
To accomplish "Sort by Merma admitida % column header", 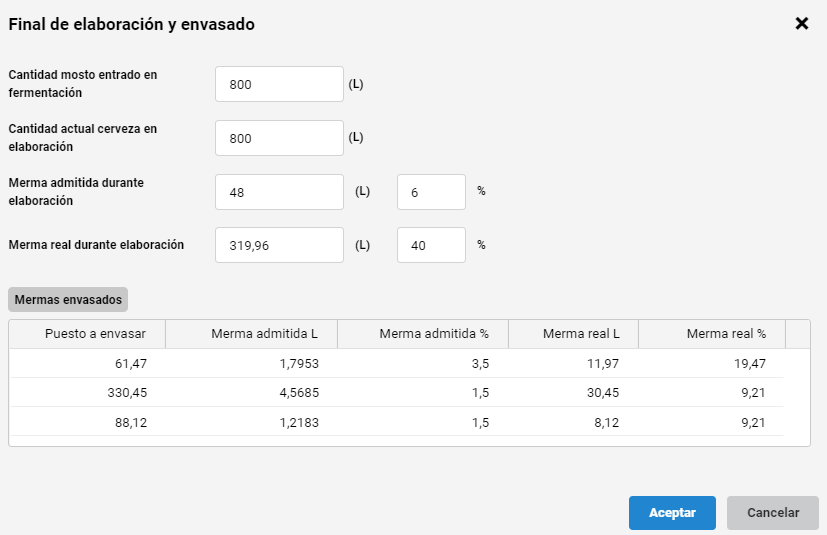I will coord(423,333).
